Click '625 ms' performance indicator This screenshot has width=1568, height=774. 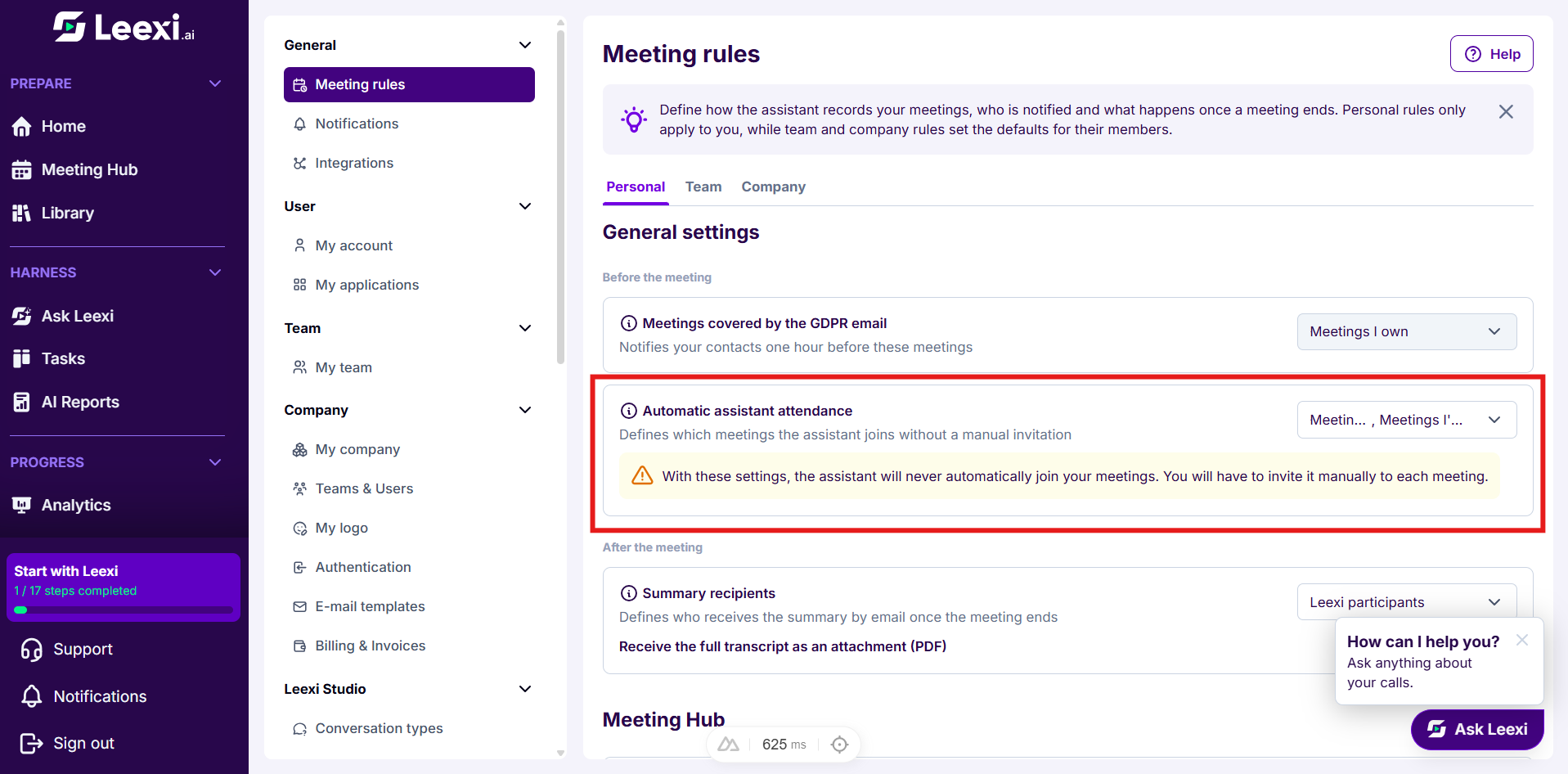(x=784, y=745)
